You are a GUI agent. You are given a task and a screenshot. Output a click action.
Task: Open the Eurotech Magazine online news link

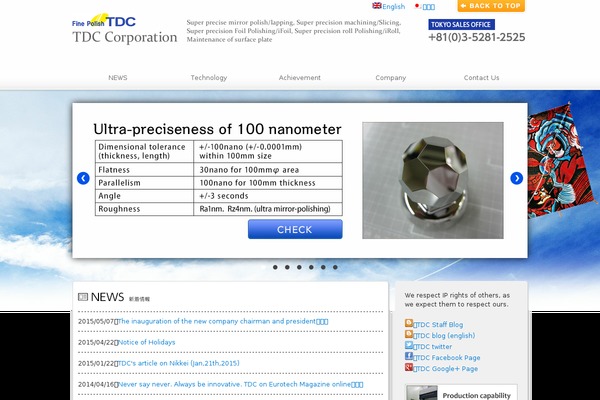[240, 384]
